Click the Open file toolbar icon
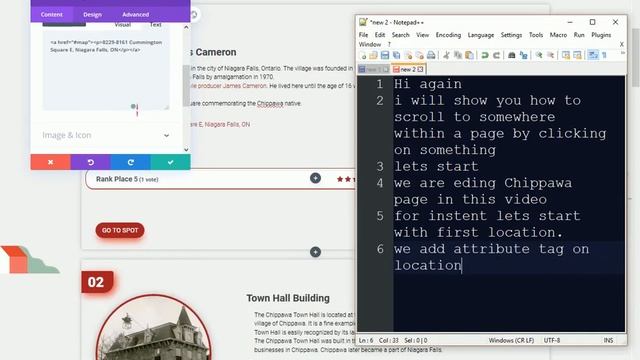This screenshot has width=640, height=360. pos(373,55)
